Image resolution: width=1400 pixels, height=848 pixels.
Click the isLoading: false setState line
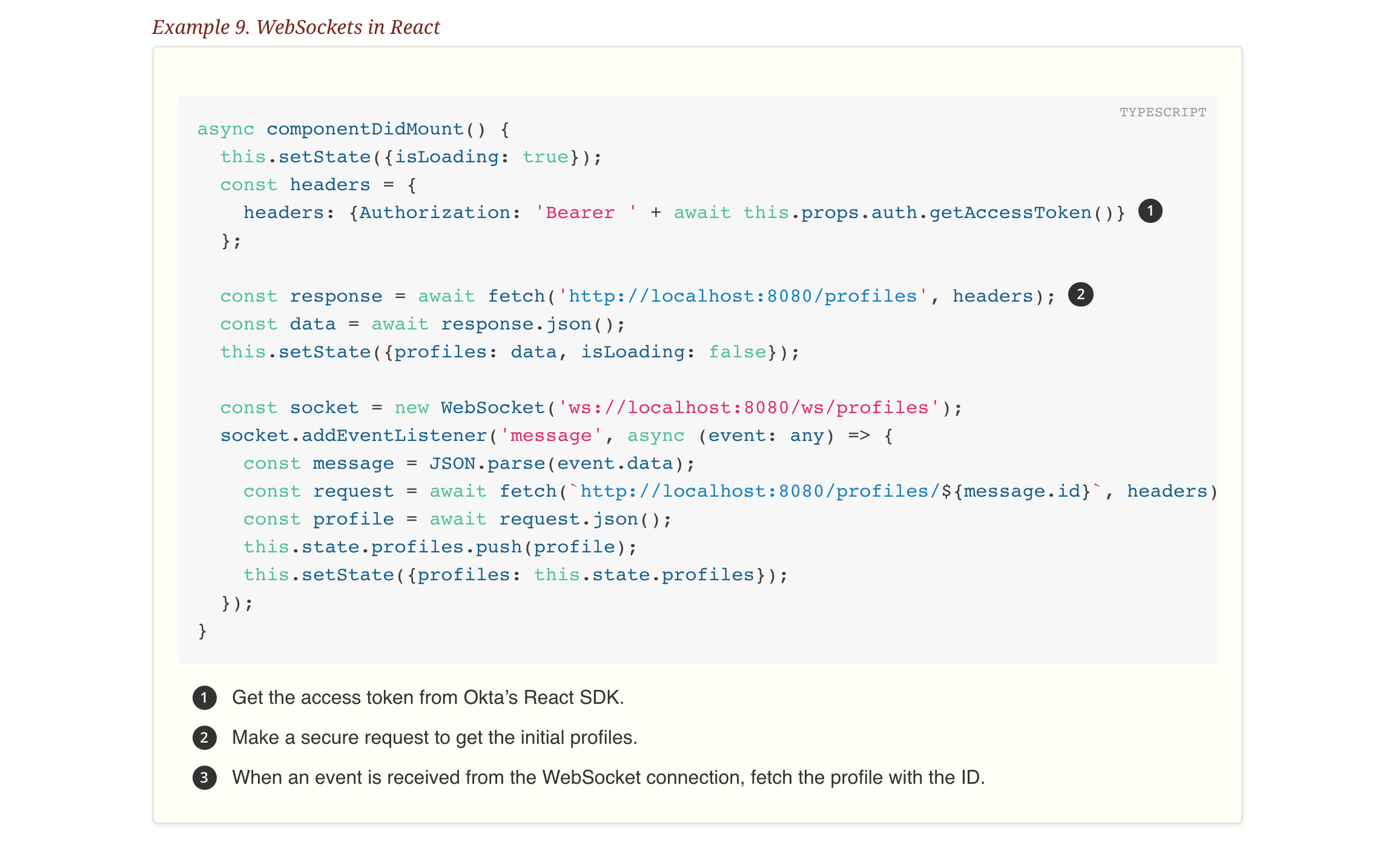coord(509,352)
